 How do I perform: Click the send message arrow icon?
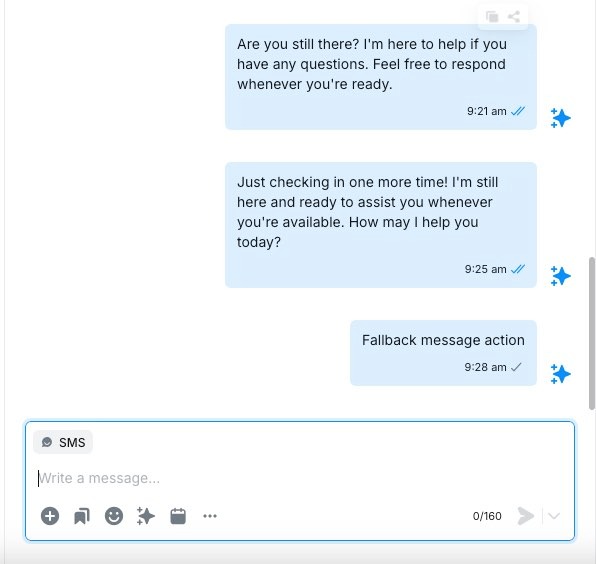click(x=526, y=516)
